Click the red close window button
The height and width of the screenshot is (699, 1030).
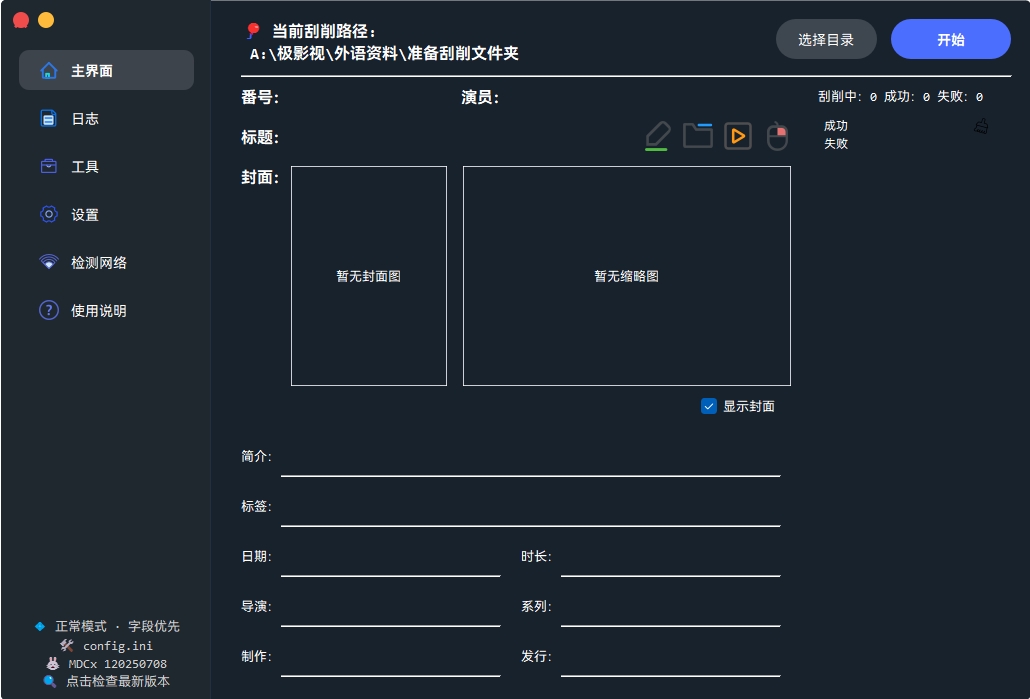21,20
